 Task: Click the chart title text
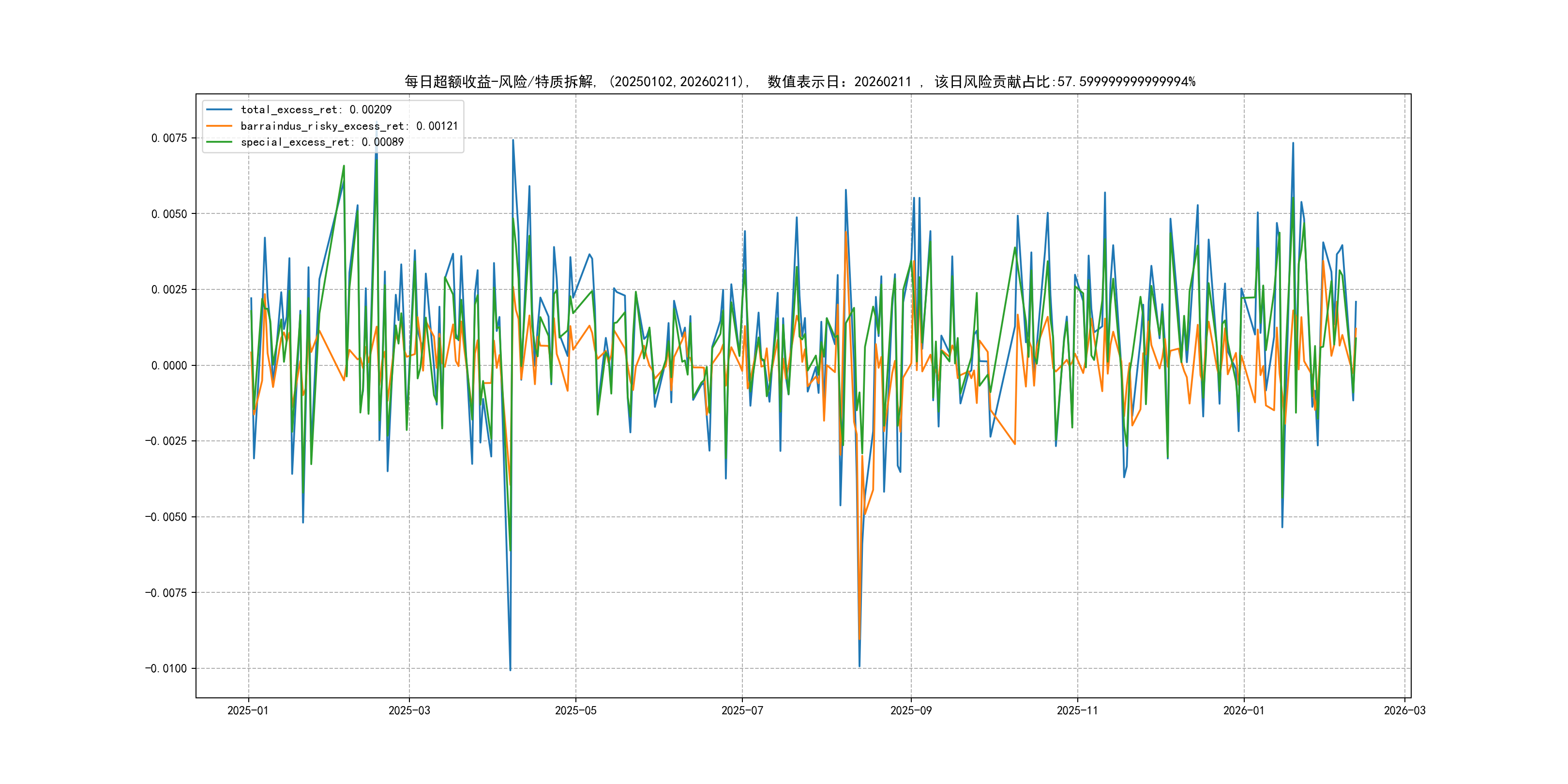pos(800,82)
